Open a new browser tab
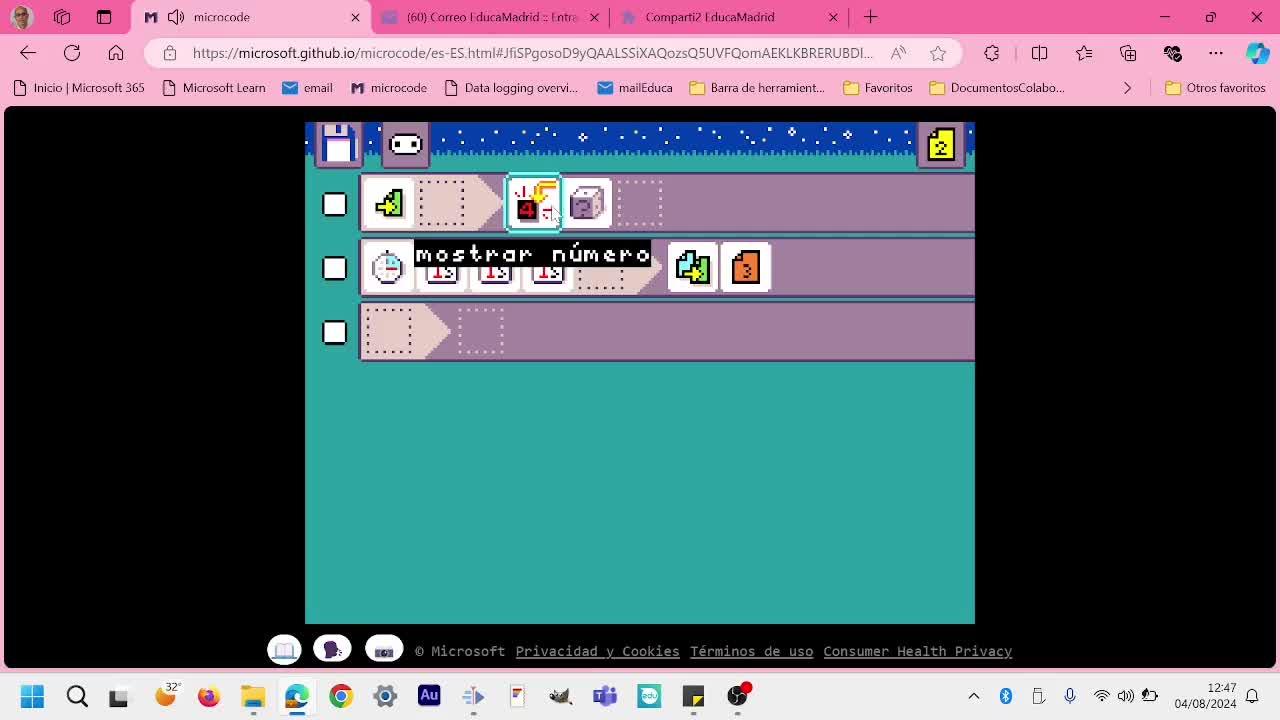The height and width of the screenshot is (720, 1280). (x=870, y=17)
